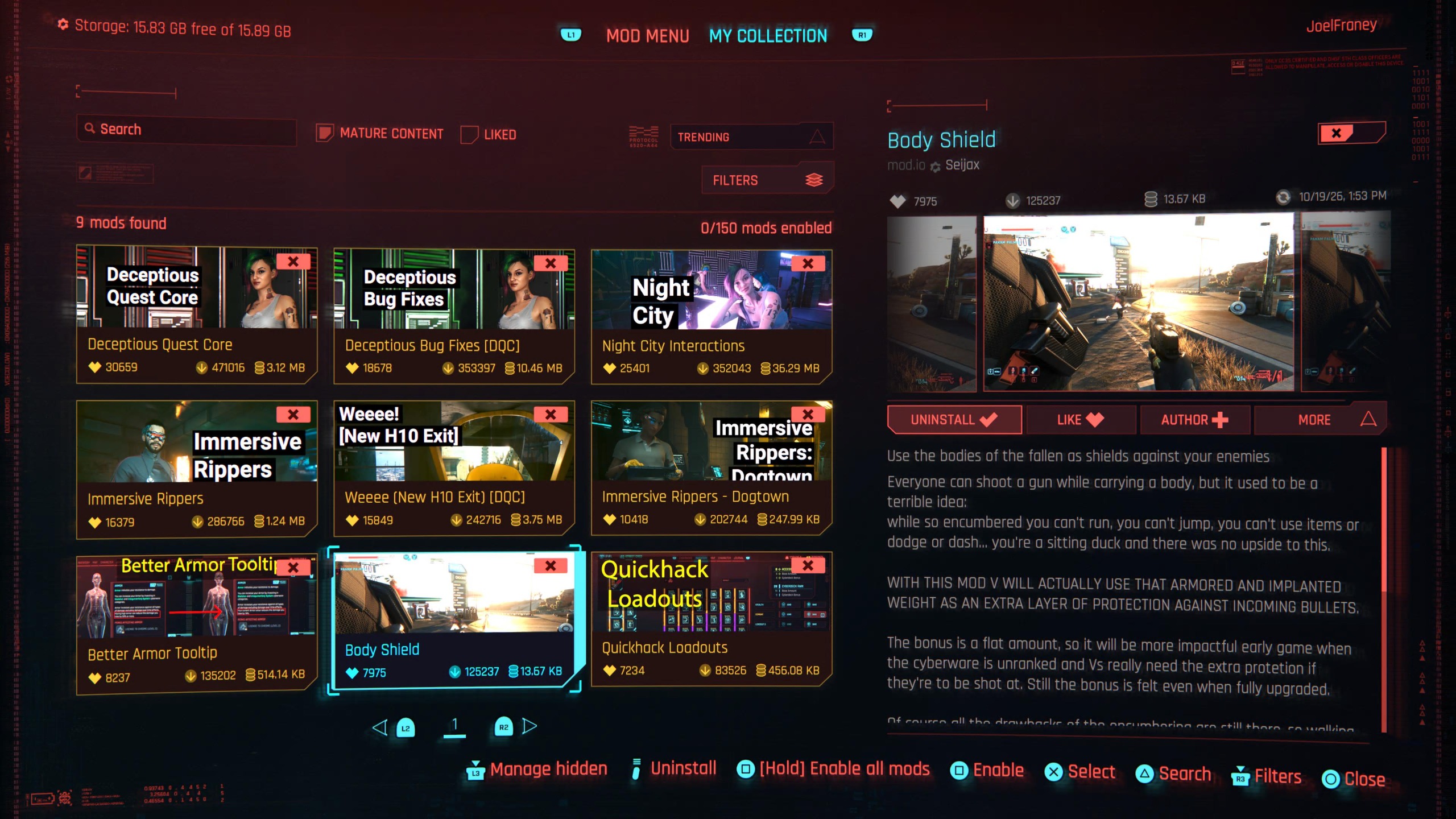1456x819 pixels.
Task: Click the L1 shoulder button icon
Action: pyautogui.click(x=570, y=35)
